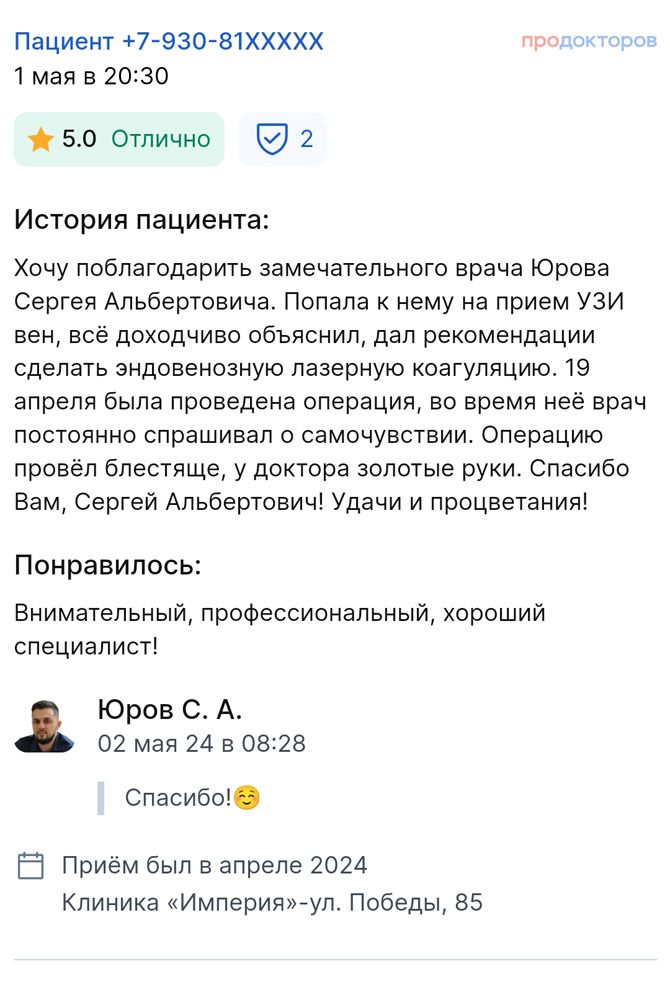
Task: Click the История пациента heading
Action: [141, 220]
